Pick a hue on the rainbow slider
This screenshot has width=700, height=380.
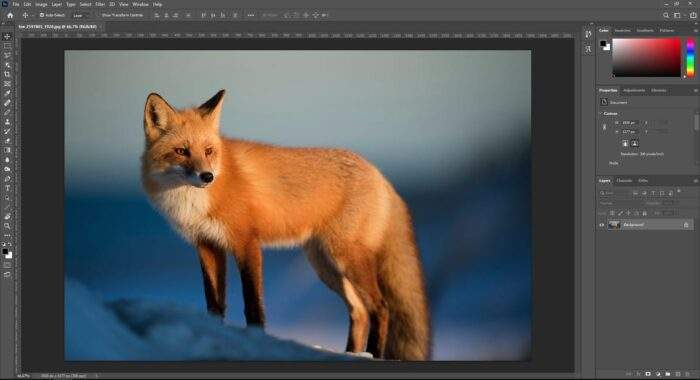pos(690,57)
